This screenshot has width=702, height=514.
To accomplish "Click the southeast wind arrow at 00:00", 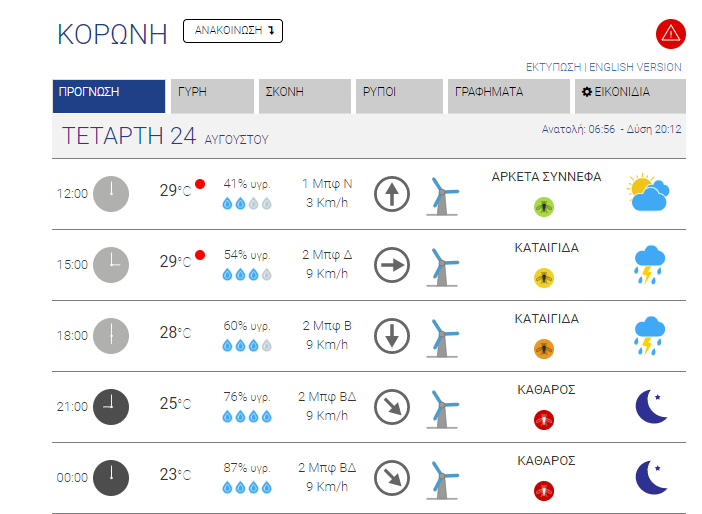I will coord(392,478).
